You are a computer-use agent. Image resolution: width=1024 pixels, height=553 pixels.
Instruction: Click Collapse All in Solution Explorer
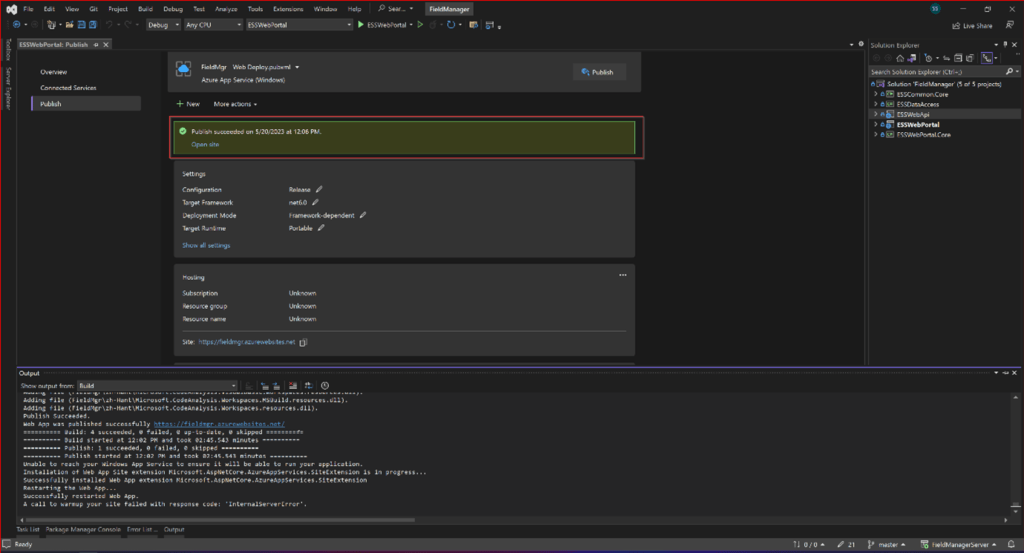pyautogui.click(x=958, y=58)
